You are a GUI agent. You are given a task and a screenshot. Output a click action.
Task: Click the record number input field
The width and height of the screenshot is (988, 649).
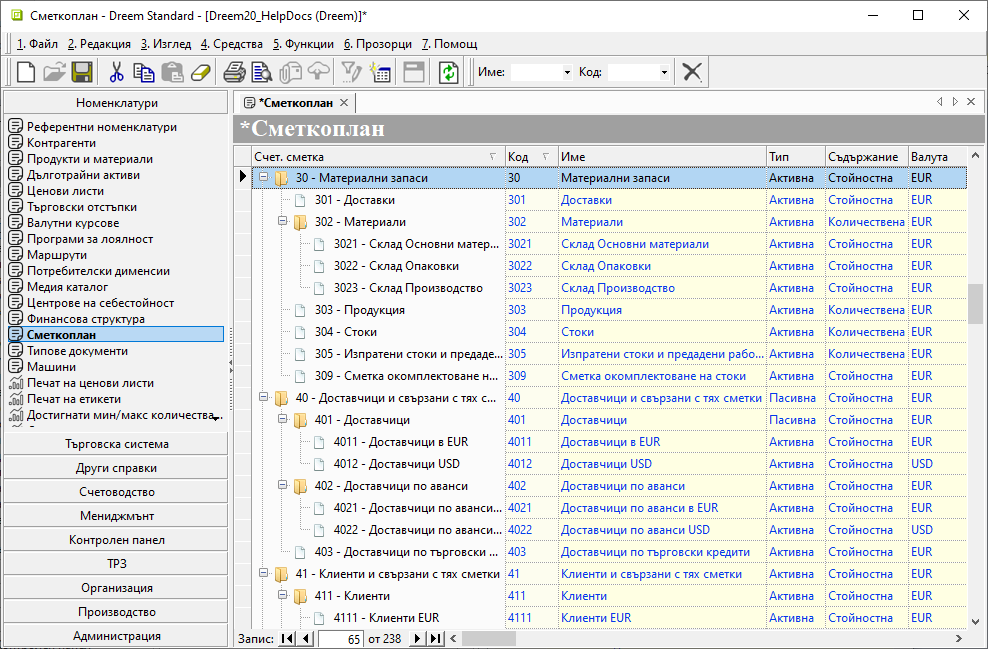[x=340, y=638]
